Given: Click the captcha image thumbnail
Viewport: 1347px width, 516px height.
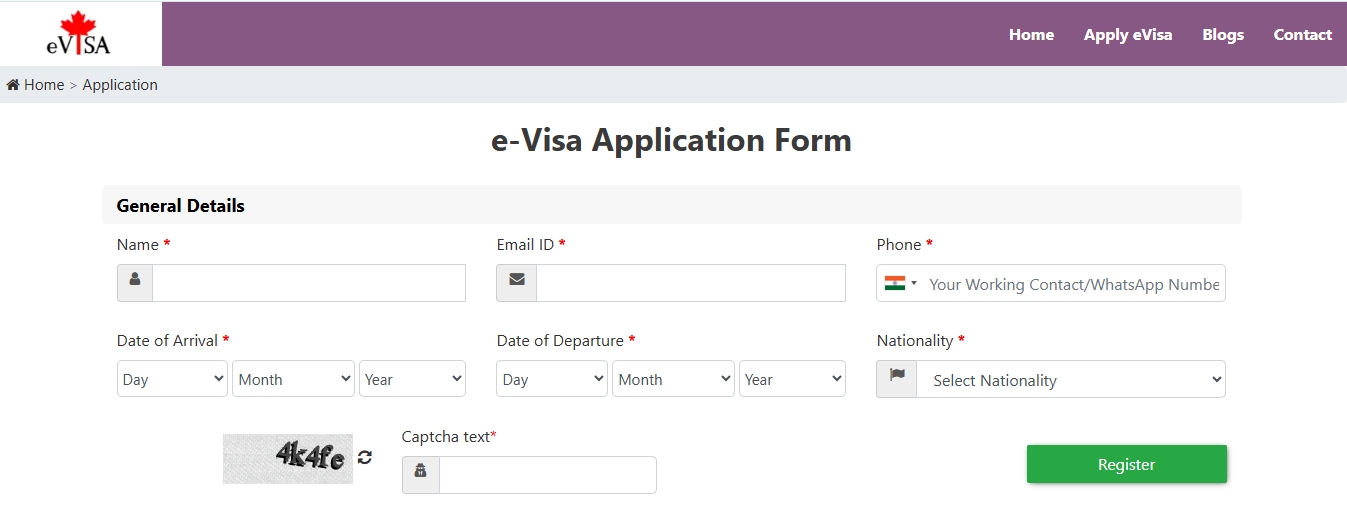Looking at the screenshot, I should point(288,458).
